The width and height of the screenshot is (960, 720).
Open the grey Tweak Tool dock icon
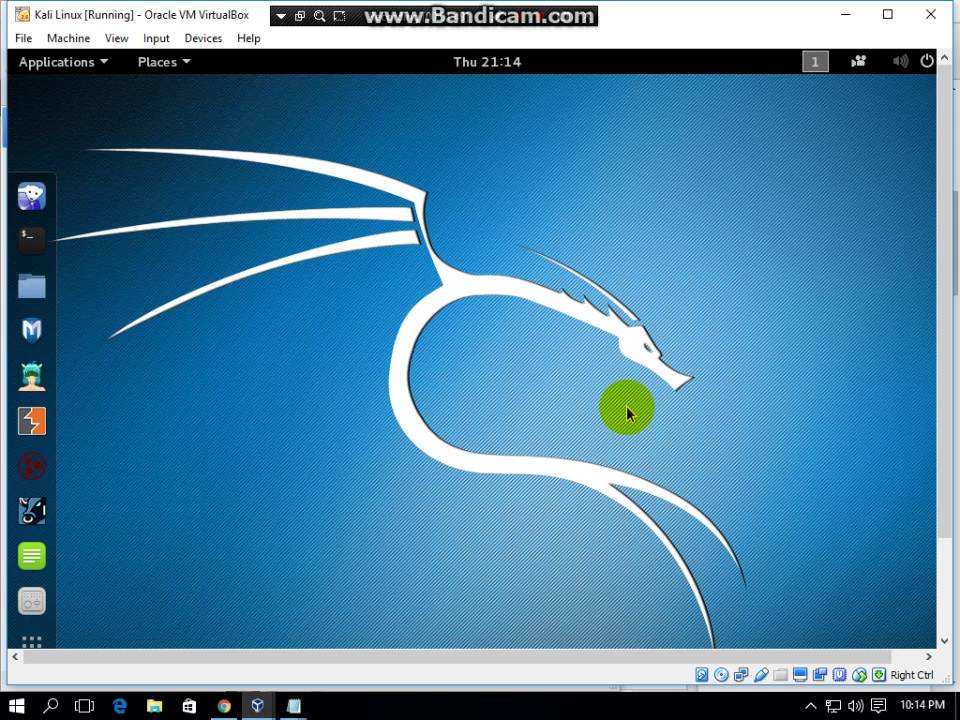tap(32, 601)
